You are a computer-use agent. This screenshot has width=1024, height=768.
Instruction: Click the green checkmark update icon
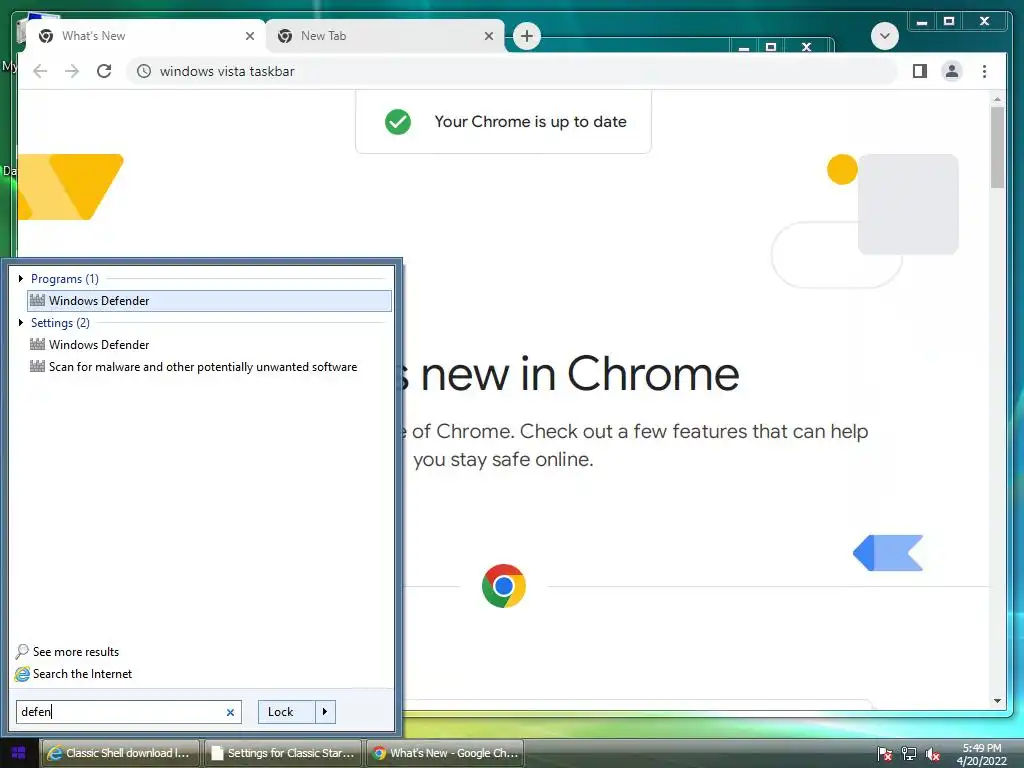(398, 121)
